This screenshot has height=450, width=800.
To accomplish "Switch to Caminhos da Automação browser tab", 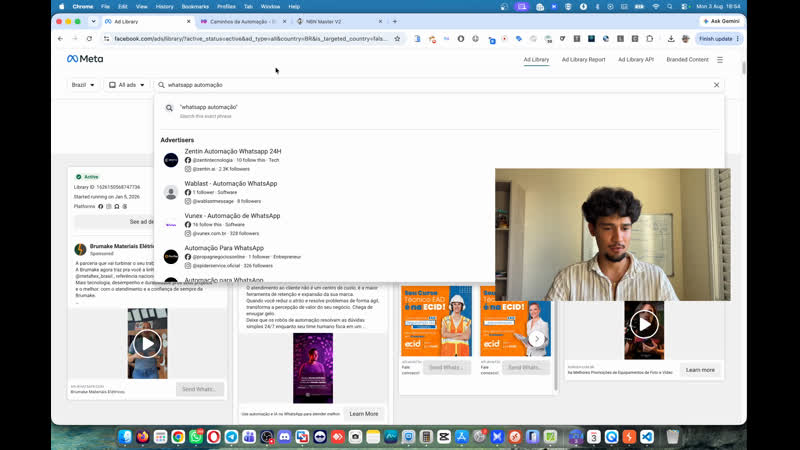I will click(242, 21).
